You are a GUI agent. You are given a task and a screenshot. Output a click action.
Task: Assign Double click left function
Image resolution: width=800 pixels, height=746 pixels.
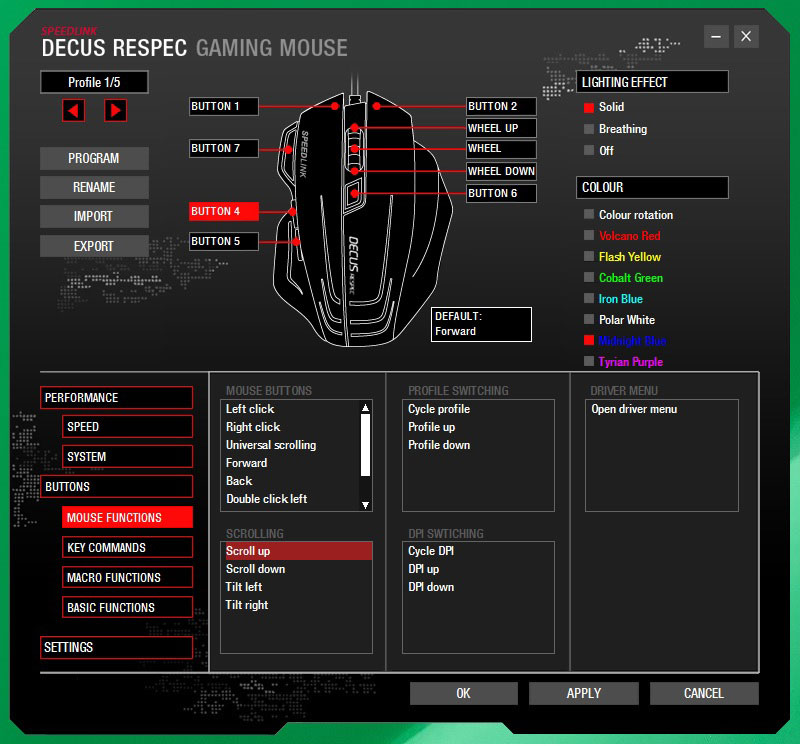pyautogui.click(x=291, y=499)
